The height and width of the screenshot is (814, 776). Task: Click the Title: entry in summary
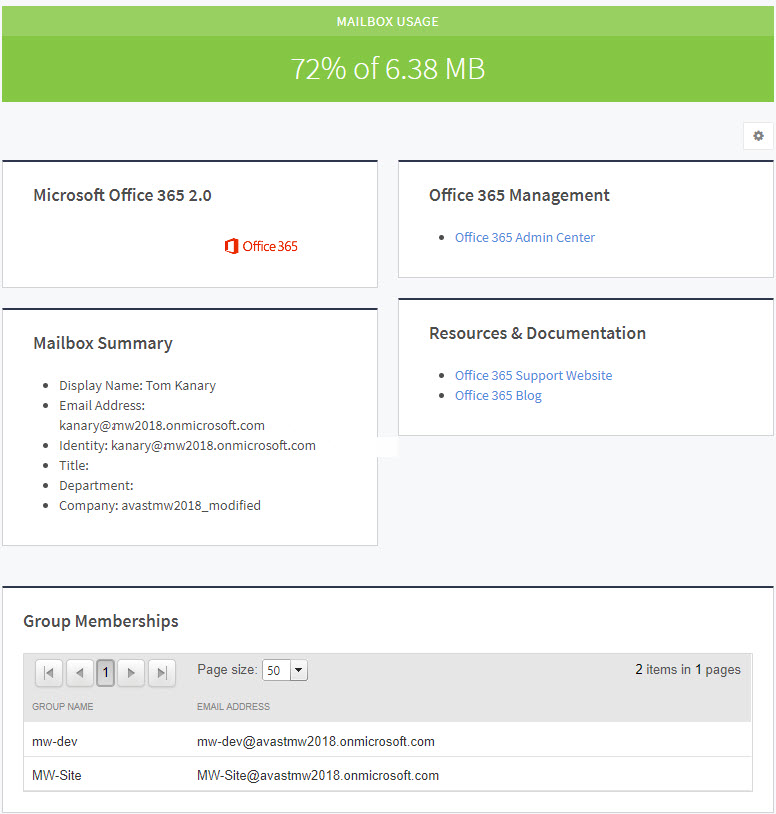pyautogui.click(x=74, y=466)
